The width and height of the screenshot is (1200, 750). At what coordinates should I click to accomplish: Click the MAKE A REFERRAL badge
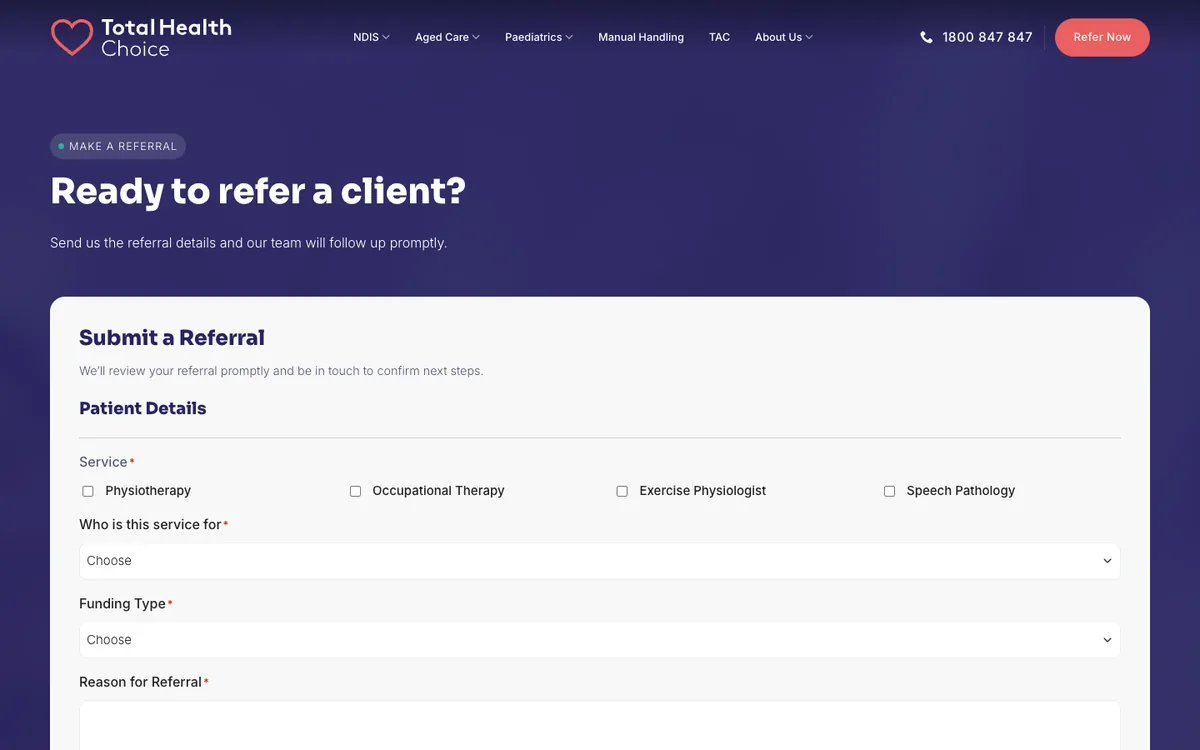[x=118, y=146]
